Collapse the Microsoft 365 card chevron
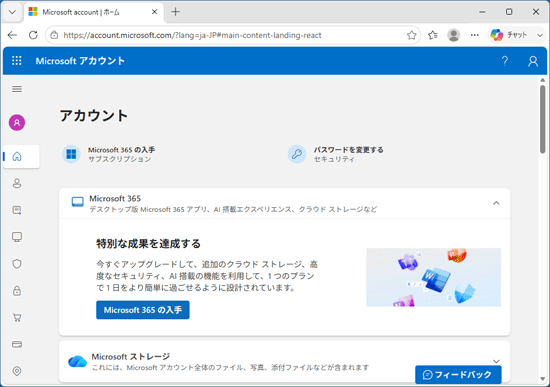This screenshot has width=550, height=387. pos(496,203)
